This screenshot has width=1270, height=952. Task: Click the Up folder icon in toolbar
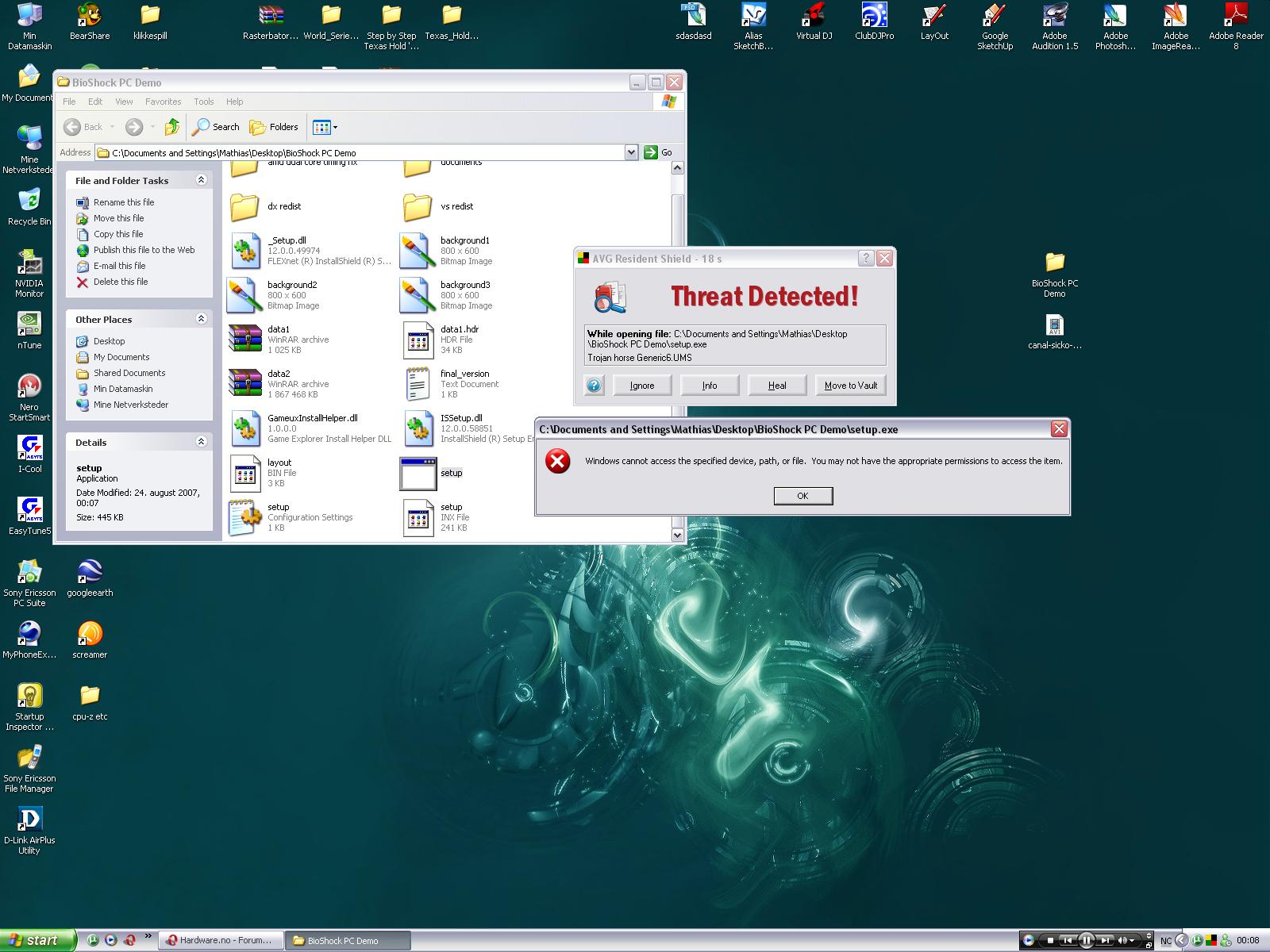(172, 127)
